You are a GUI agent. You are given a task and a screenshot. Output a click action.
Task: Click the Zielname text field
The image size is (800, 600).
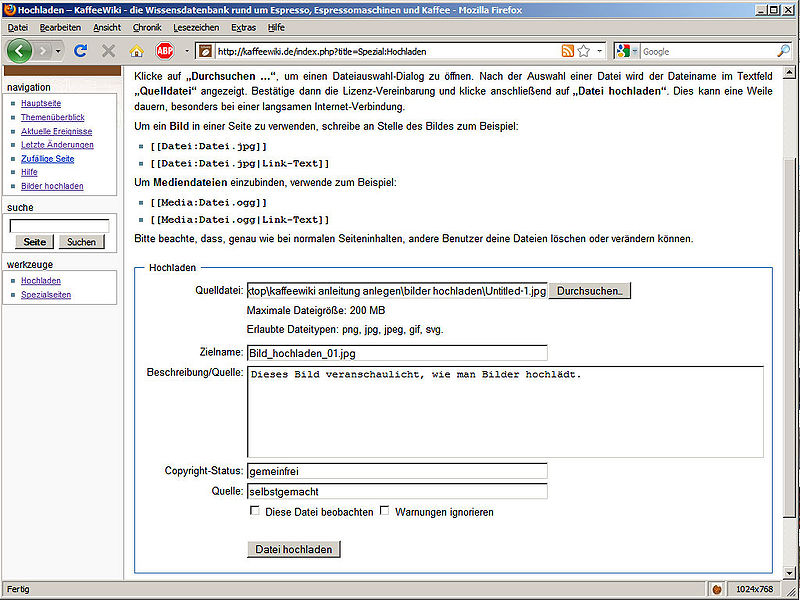point(397,353)
